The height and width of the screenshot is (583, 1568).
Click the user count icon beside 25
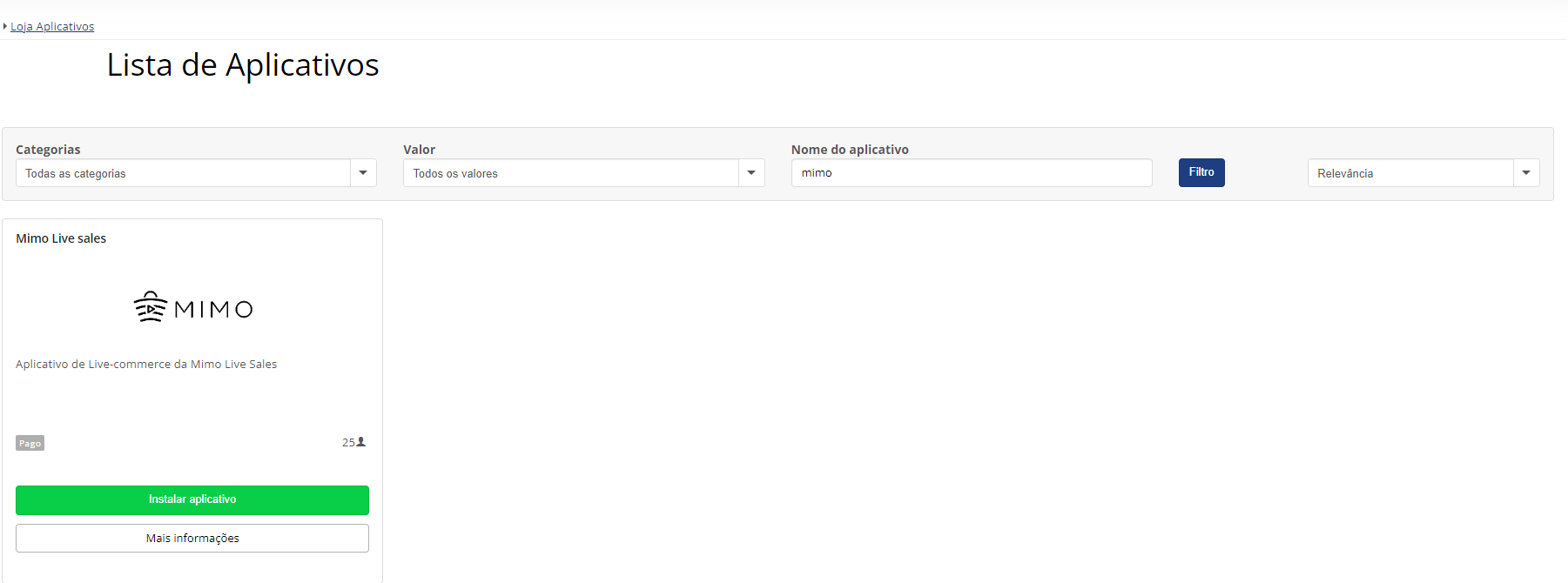(361, 442)
